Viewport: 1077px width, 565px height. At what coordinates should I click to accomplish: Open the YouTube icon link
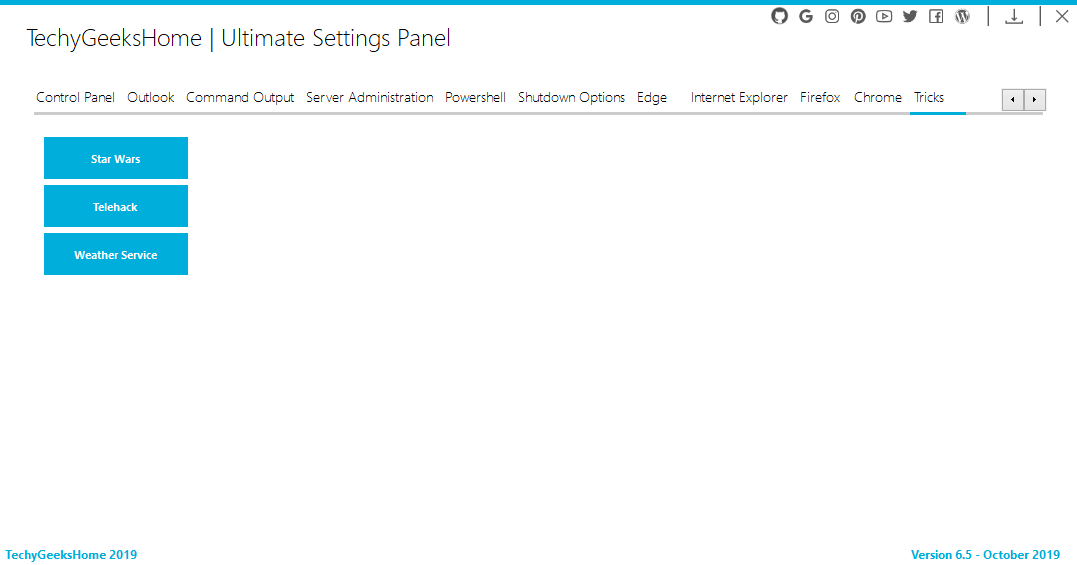point(884,16)
